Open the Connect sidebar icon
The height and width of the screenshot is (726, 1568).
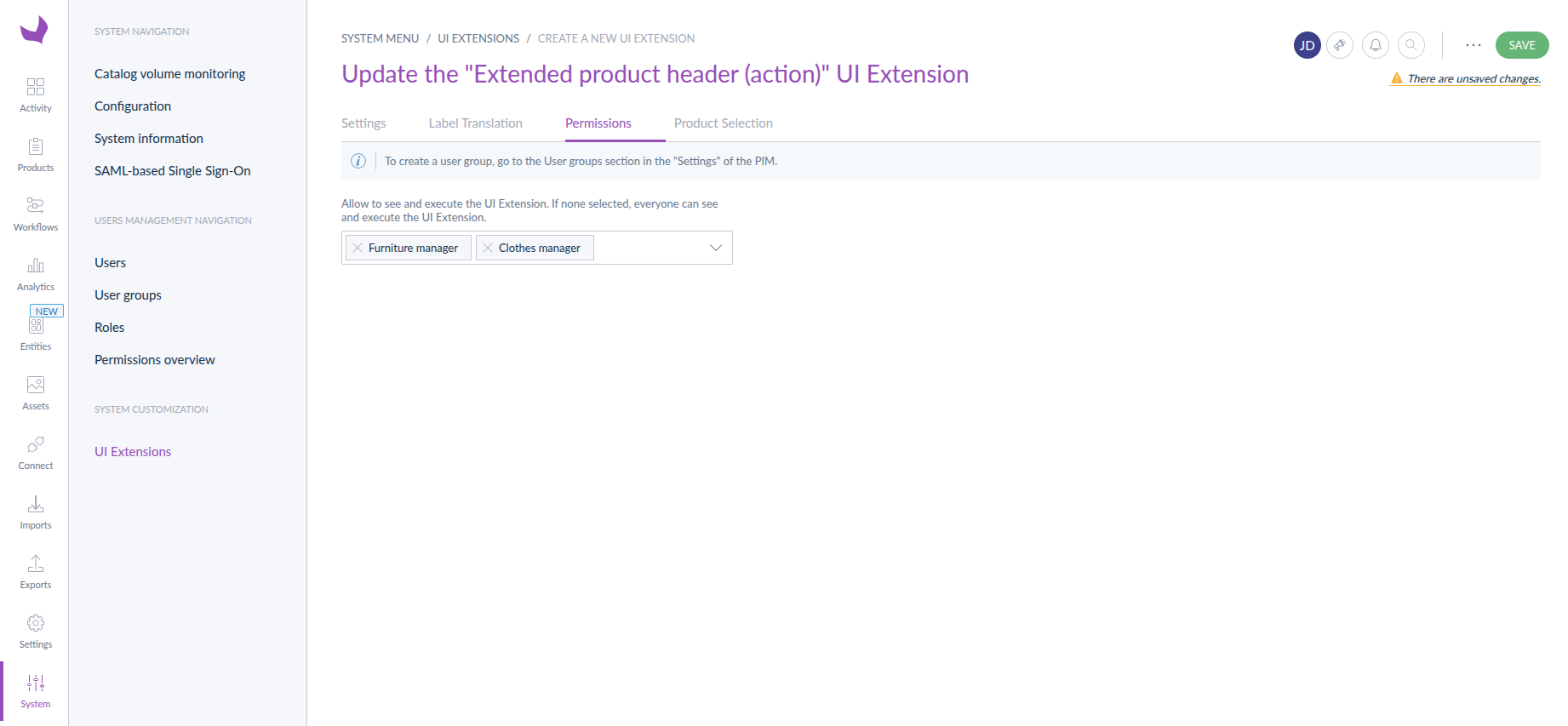pos(36,451)
